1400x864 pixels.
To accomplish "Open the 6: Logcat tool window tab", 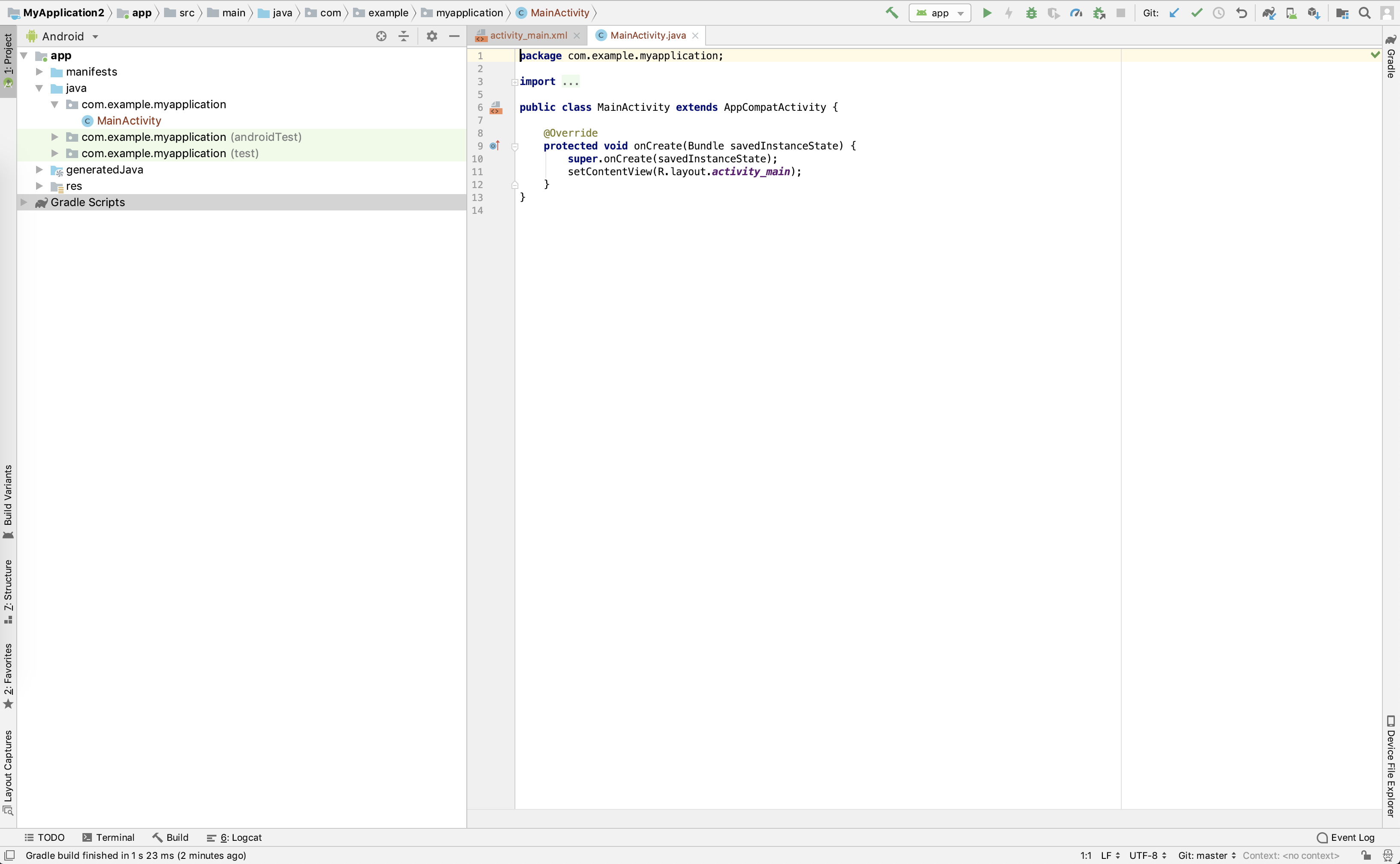I will point(234,837).
